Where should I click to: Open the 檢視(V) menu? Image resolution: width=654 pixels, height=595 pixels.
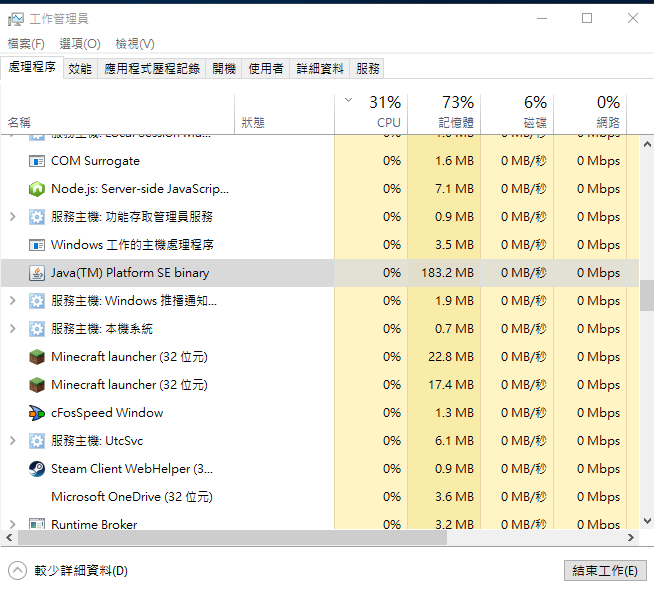(x=135, y=44)
